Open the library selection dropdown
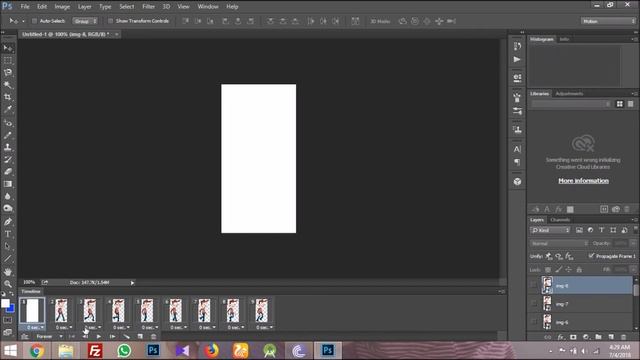Viewport: 640px width, 360px height. coord(571,104)
